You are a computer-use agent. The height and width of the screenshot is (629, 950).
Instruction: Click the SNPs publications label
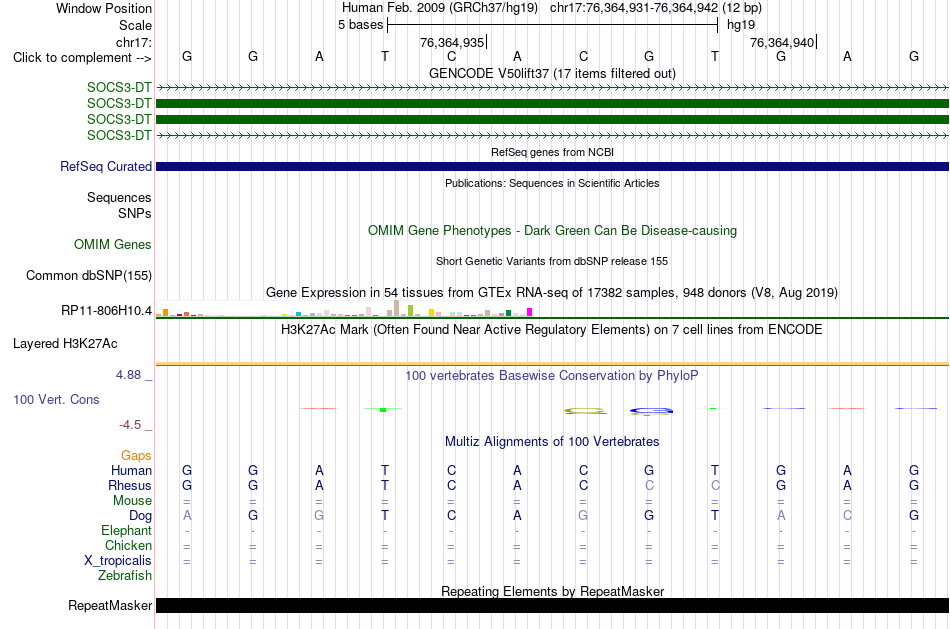pyautogui.click(x=135, y=213)
